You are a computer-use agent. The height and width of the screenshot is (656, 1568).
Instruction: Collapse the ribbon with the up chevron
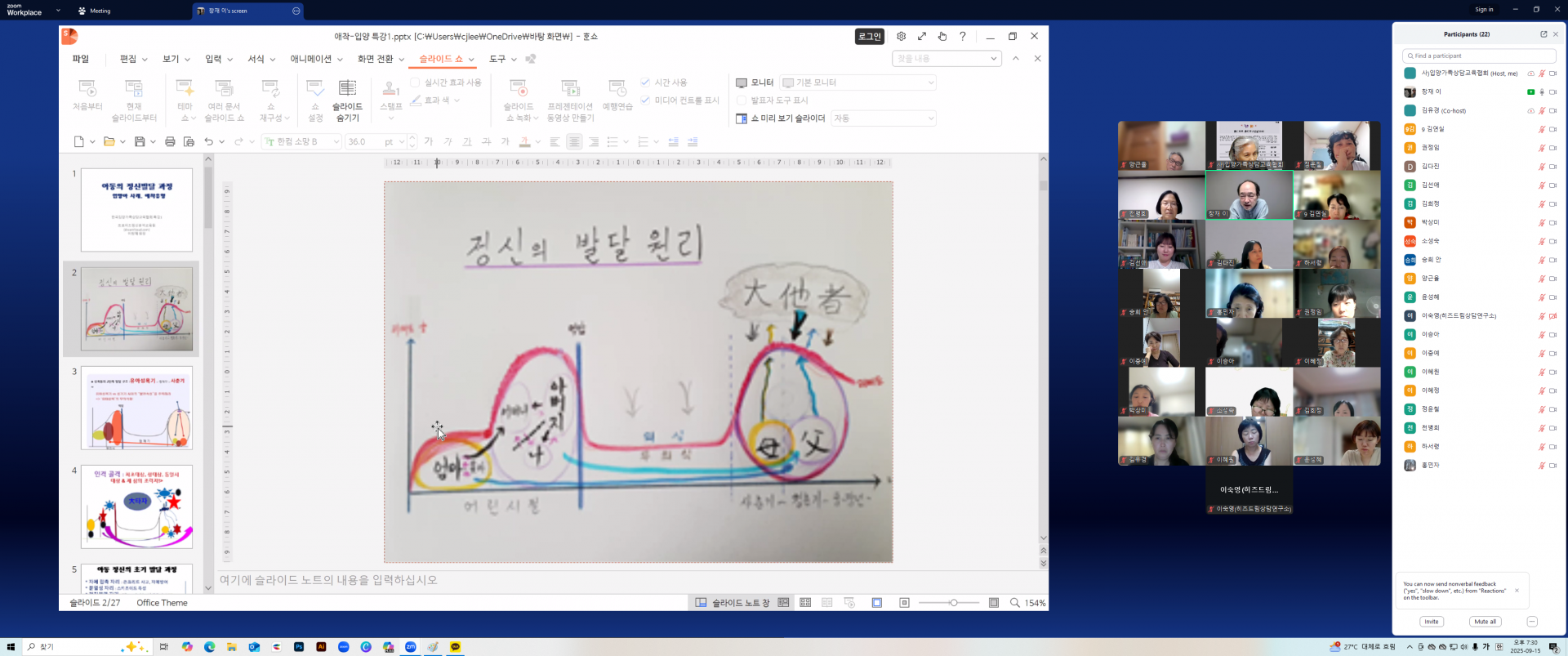[x=1016, y=59]
